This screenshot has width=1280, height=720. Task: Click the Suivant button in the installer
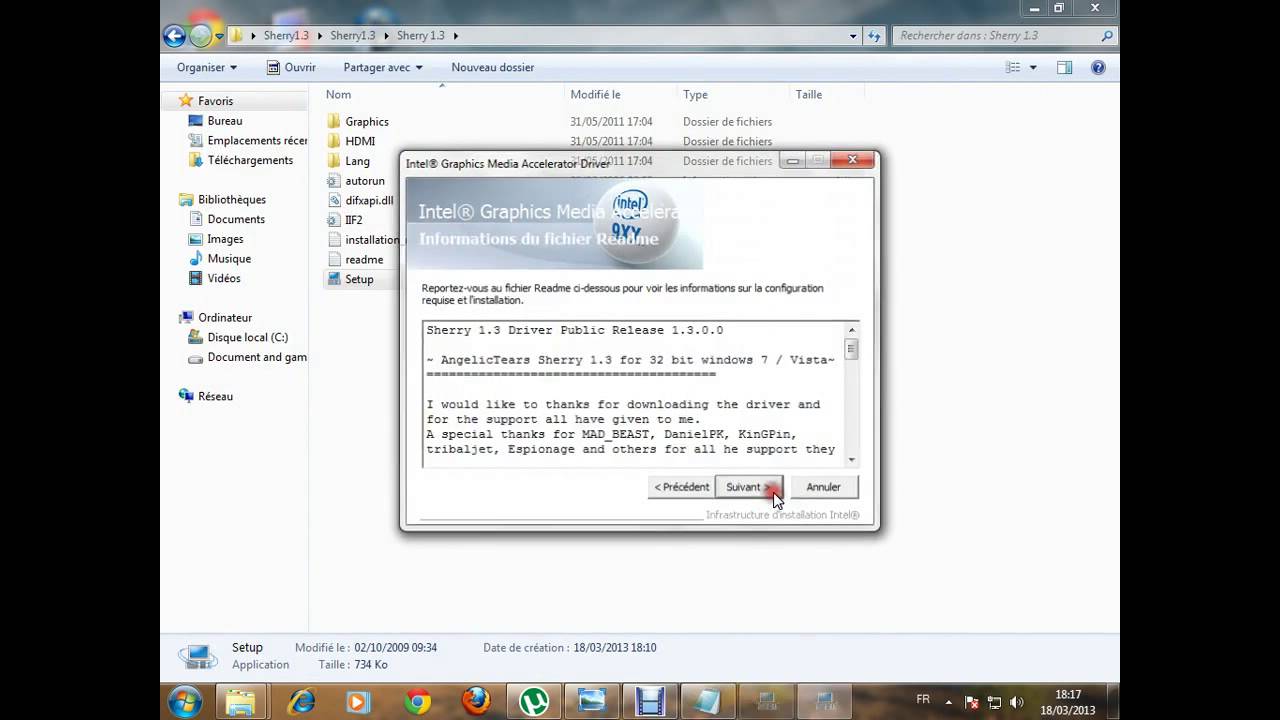pos(749,487)
